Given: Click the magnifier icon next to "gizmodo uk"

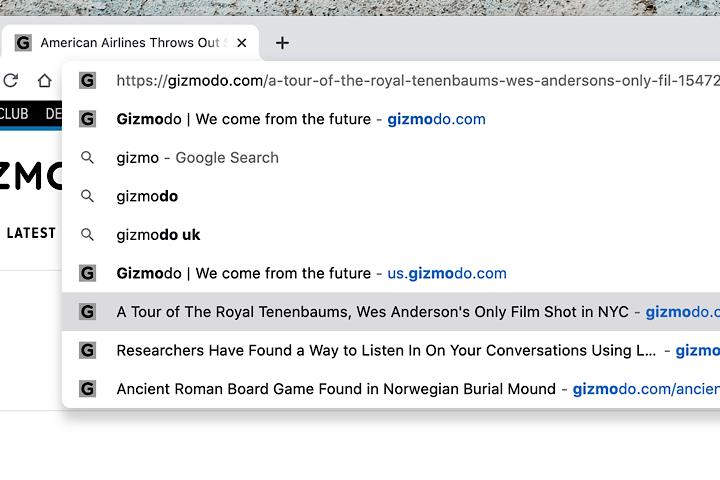Looking at the screenshot, I should (88, 235).
